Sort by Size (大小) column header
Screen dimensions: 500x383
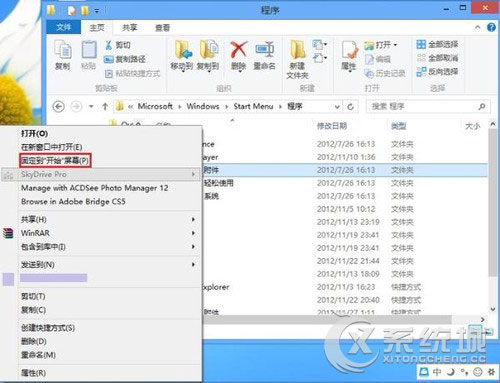(x=472, y=126)
